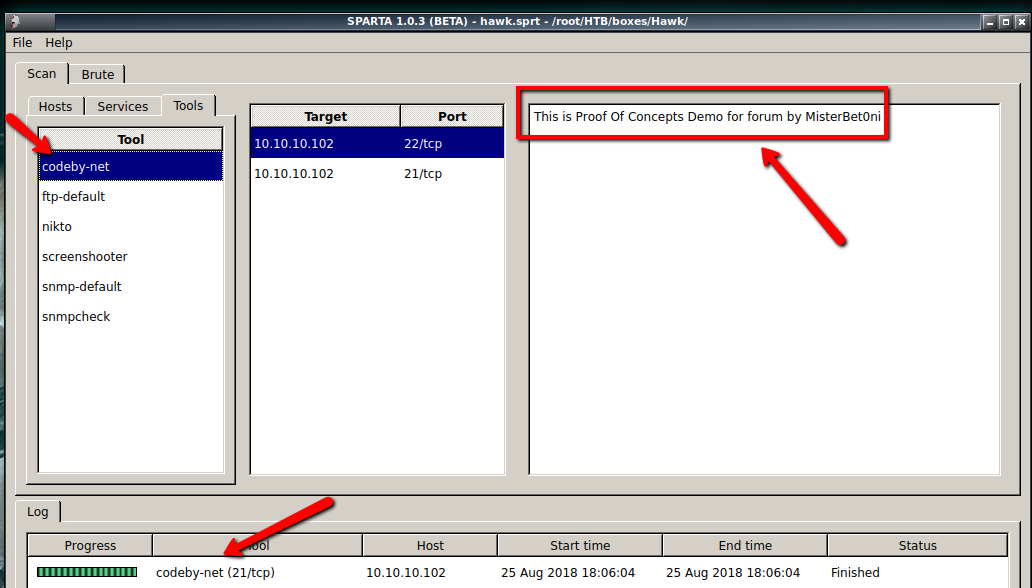Viewport: 1032px width, 588px height.
Task: Click the green progress bar in log
Action: [87, 572]
